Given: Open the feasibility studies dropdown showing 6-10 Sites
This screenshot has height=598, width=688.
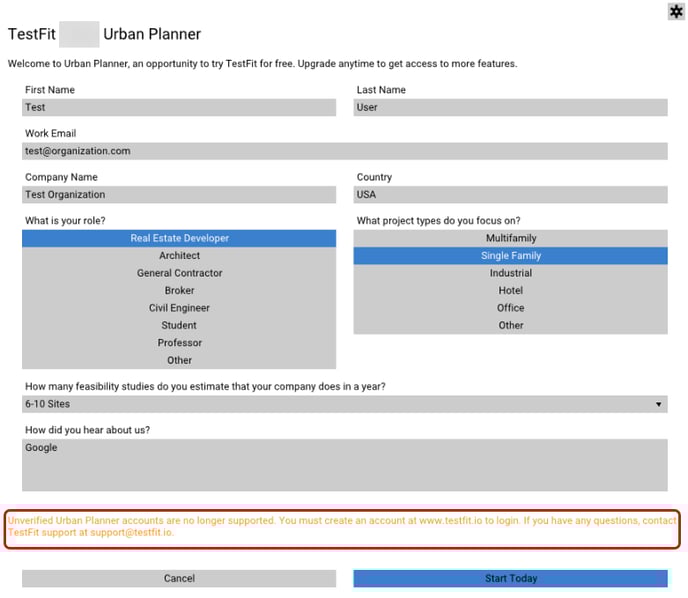Looking at the screenshot, I should point(345,404).
